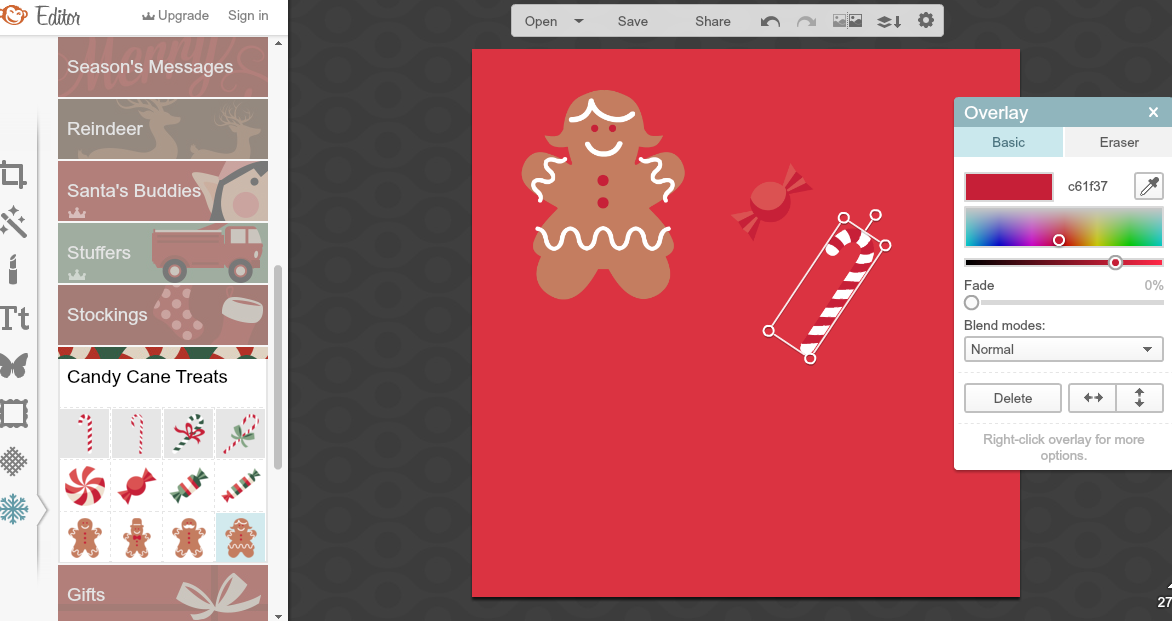Expand the Stockings overlay category
Viewport: 1172px width, 621px height.
coord(162,315)
